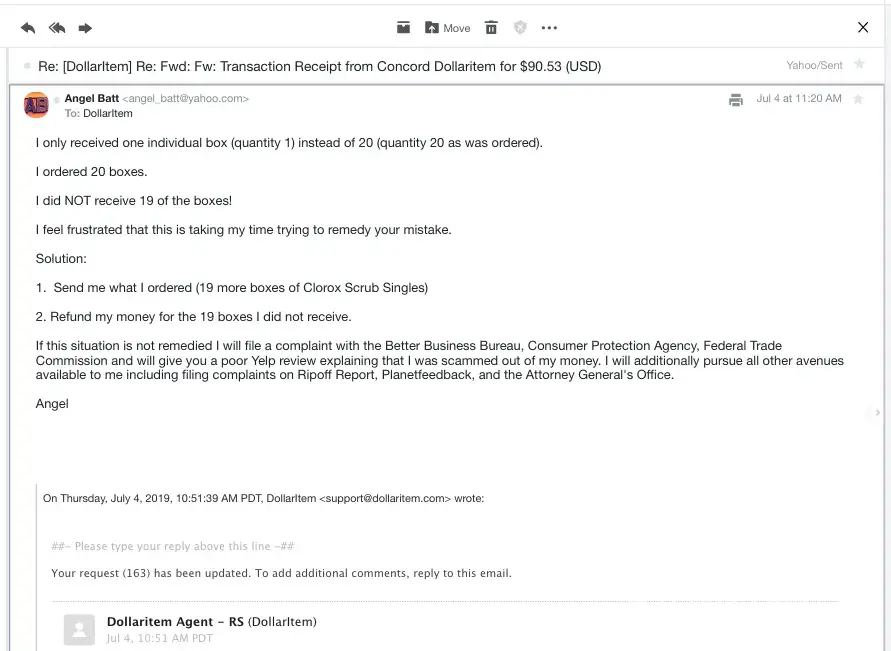This screenshot has width=891, height=651.
Task: Click the Forward arrow icon
Action: [85, 28]
